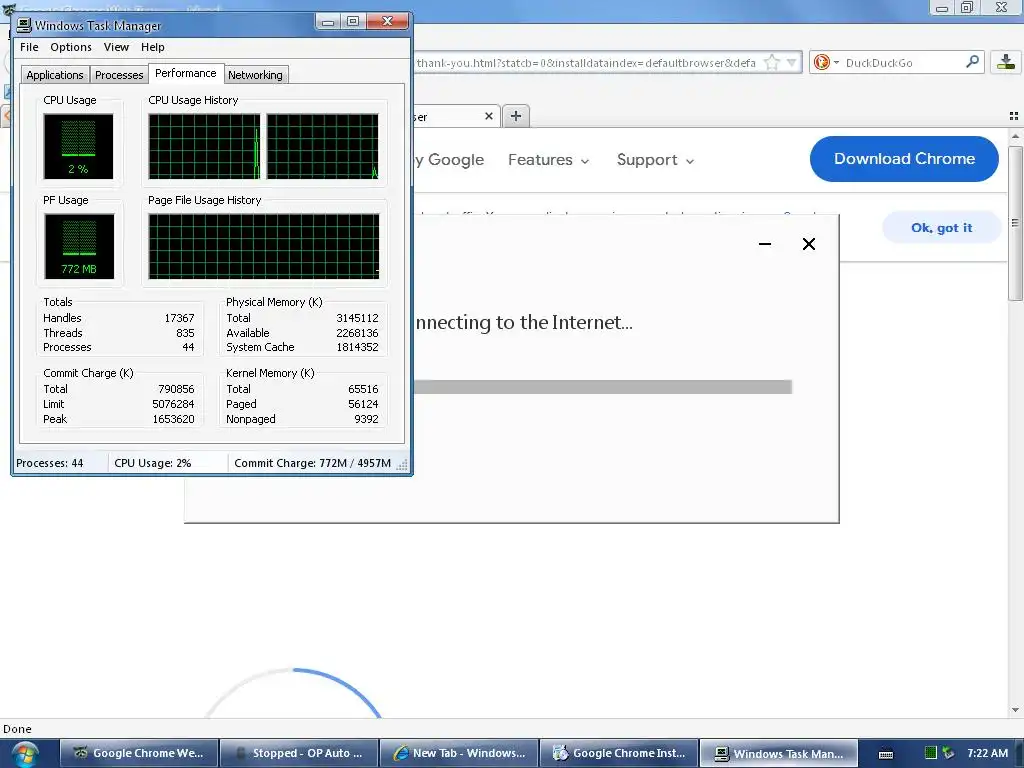
Task: Click the CPU Usage: 2% status entry
Action: [x=153, y=463]
